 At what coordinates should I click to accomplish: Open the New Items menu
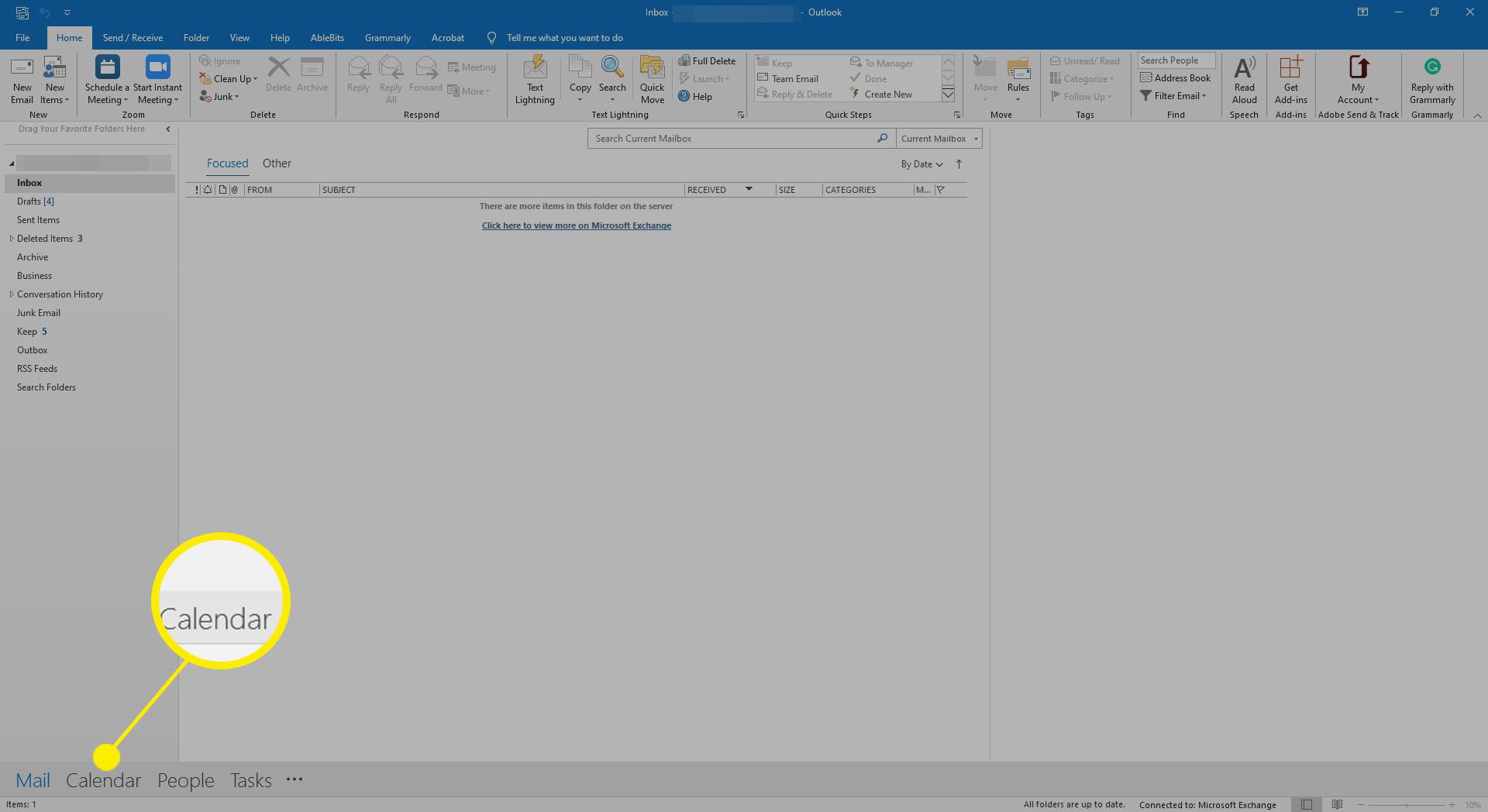pos(54,81)
